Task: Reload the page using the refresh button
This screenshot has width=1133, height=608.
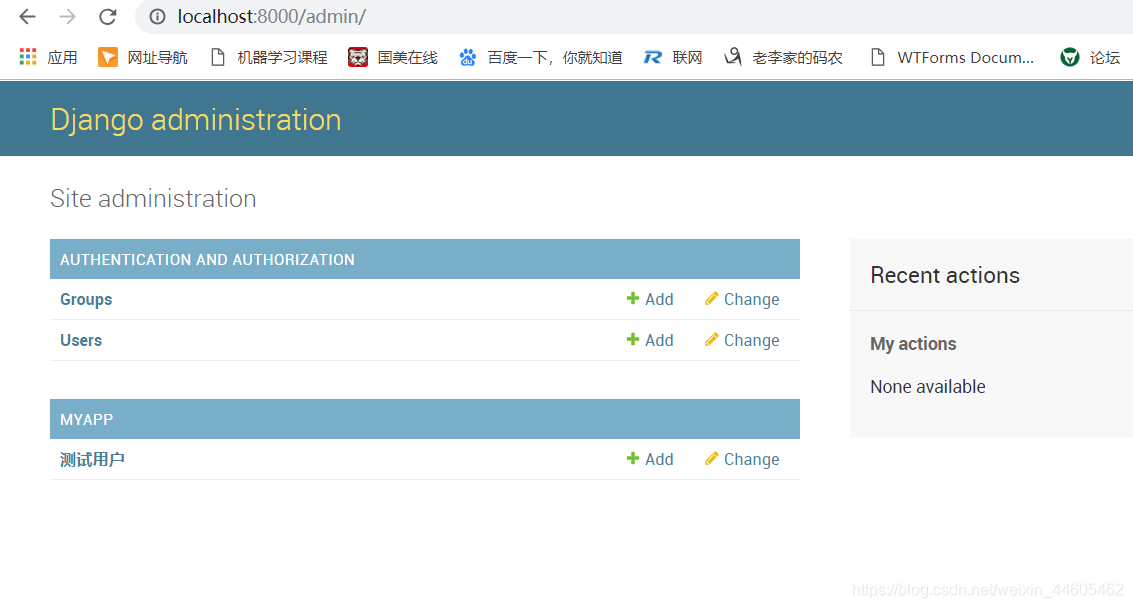Action: 107,17
